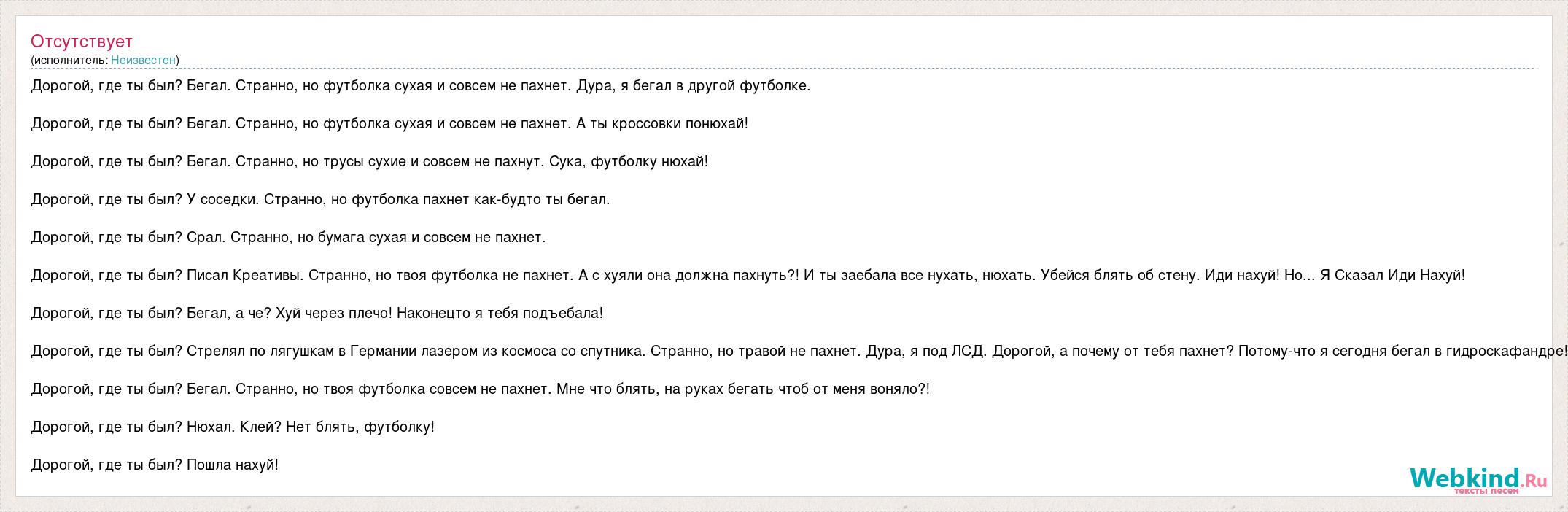This screenshot has height=512, width=1568.
Task: Click the lyric line about другой футболке
Action: (x=421, y=85)
